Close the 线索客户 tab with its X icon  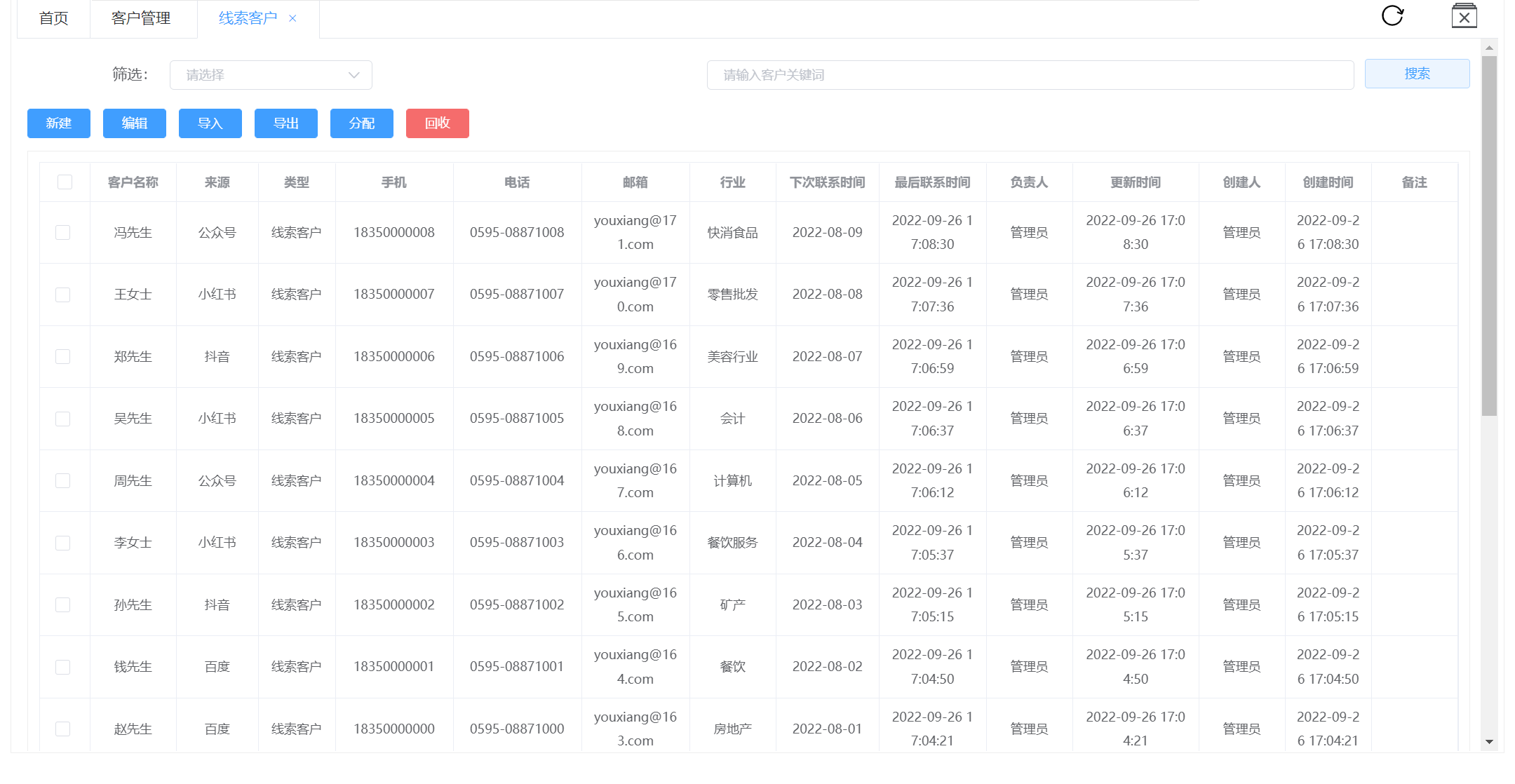[x=292, y=18]
